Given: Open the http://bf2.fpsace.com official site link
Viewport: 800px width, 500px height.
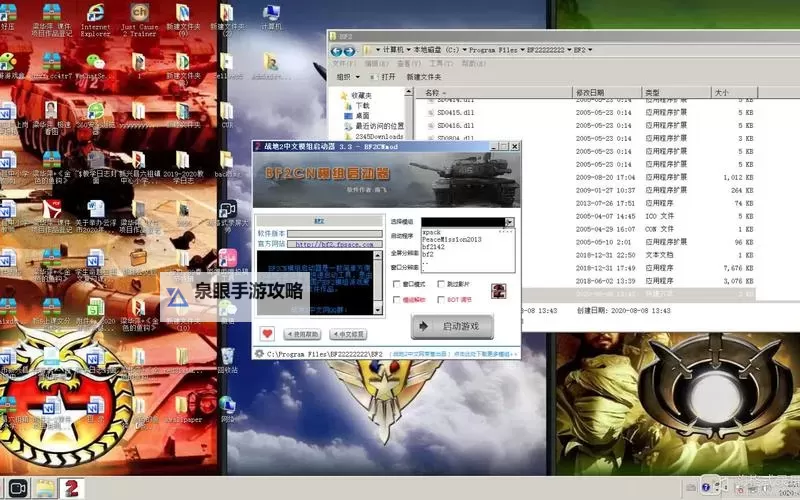Looking at the screenshot, I should pyautogui.click(x=334, y=244).
